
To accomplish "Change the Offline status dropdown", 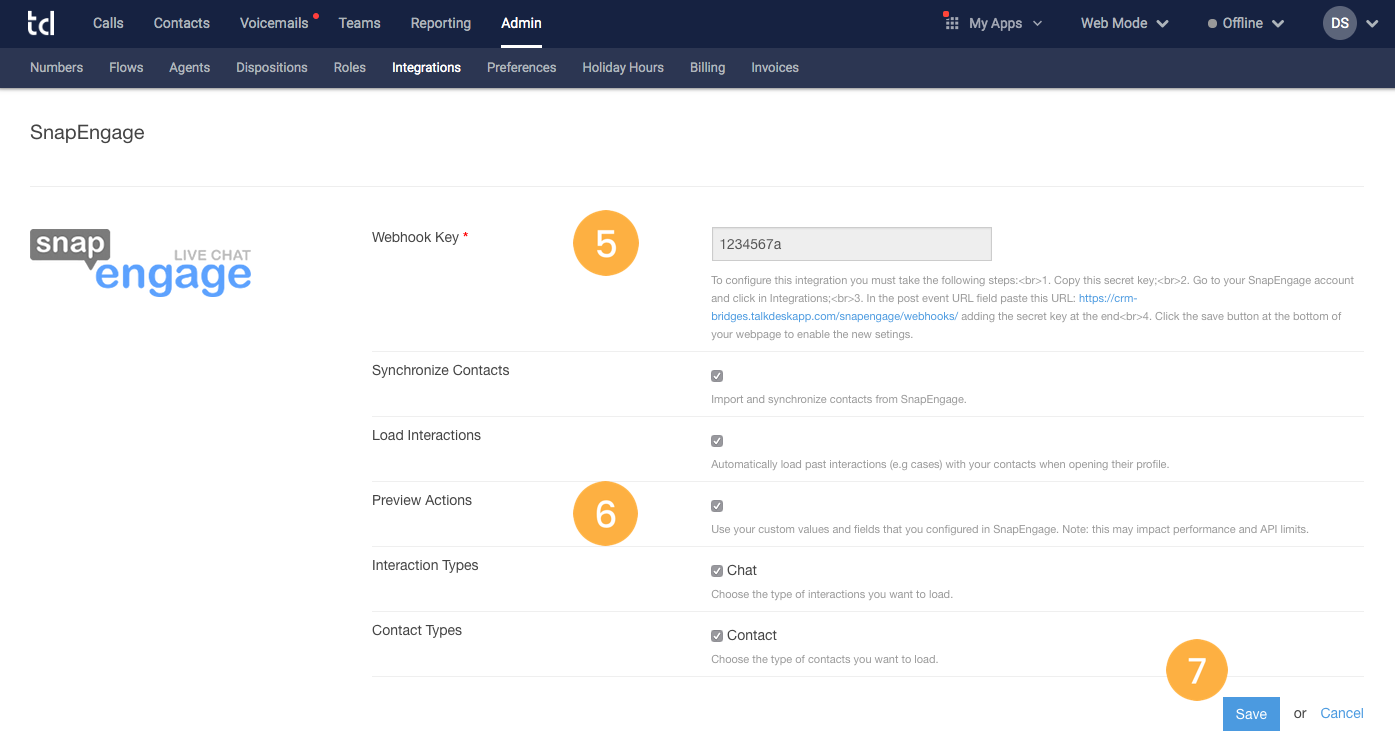I will pos(1246,23).
